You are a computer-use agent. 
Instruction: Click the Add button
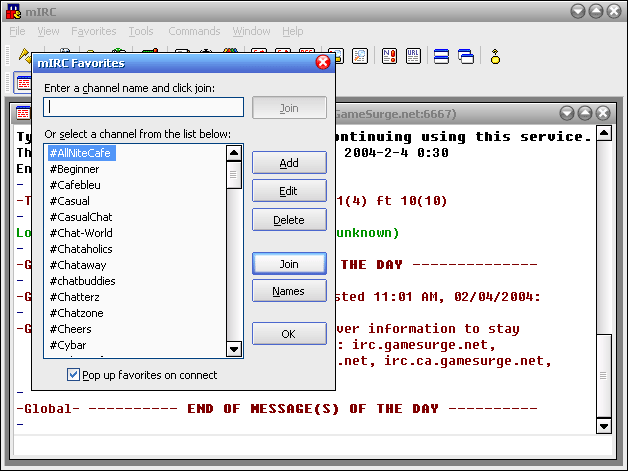click(289, 163)
